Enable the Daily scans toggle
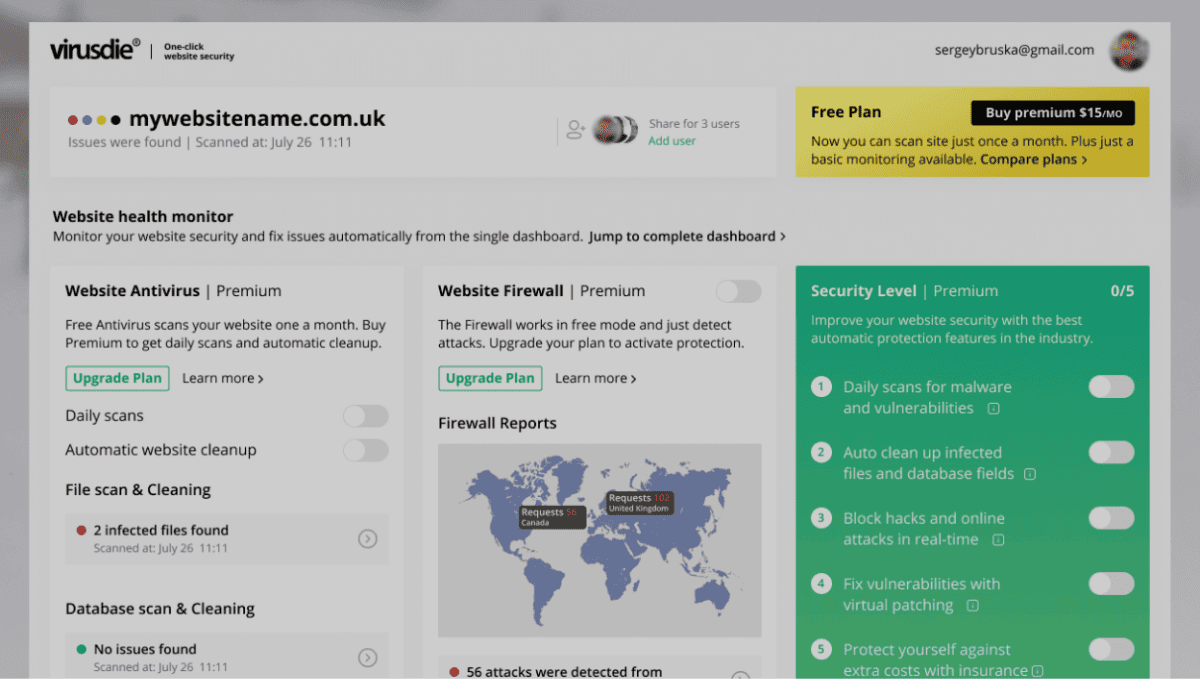1200x697 pixels. (x=365, y=416)
